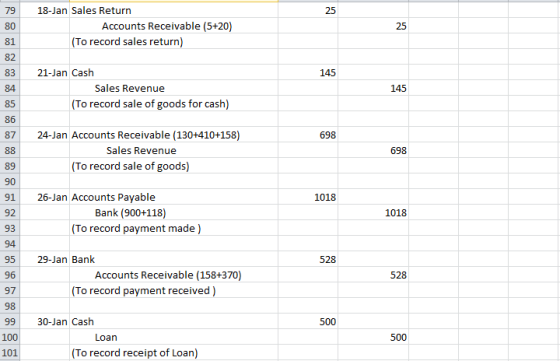
Task: Click the (To record sales return) cell
Action: pos(174,42)
